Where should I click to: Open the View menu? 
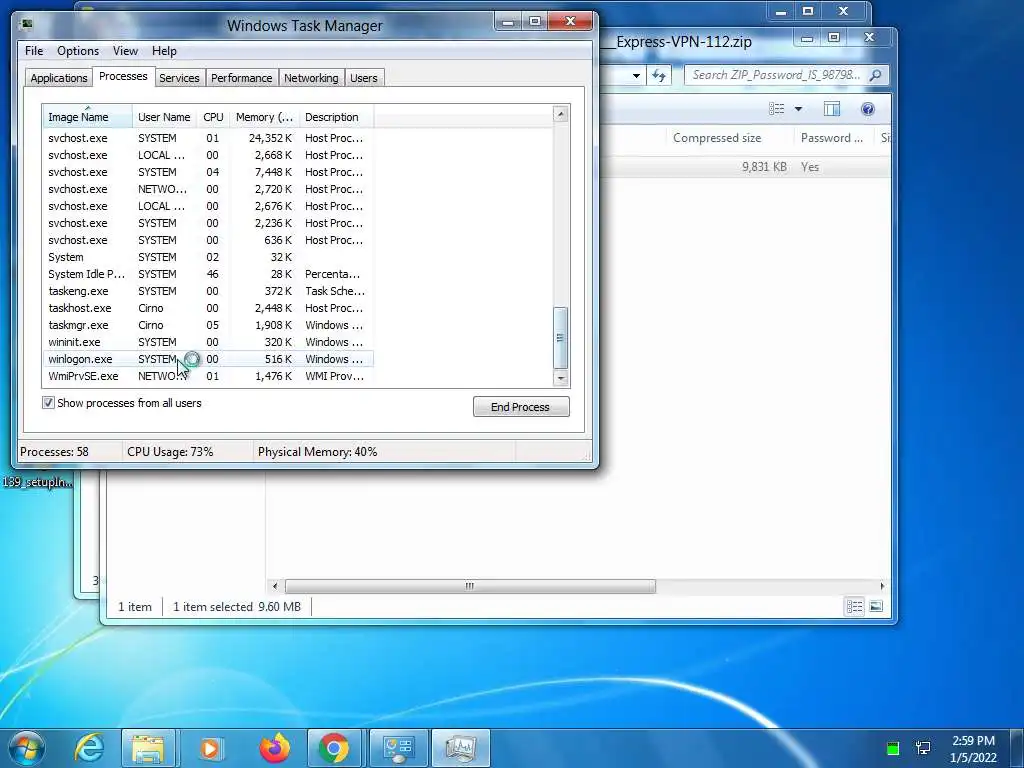pos(125,51)
